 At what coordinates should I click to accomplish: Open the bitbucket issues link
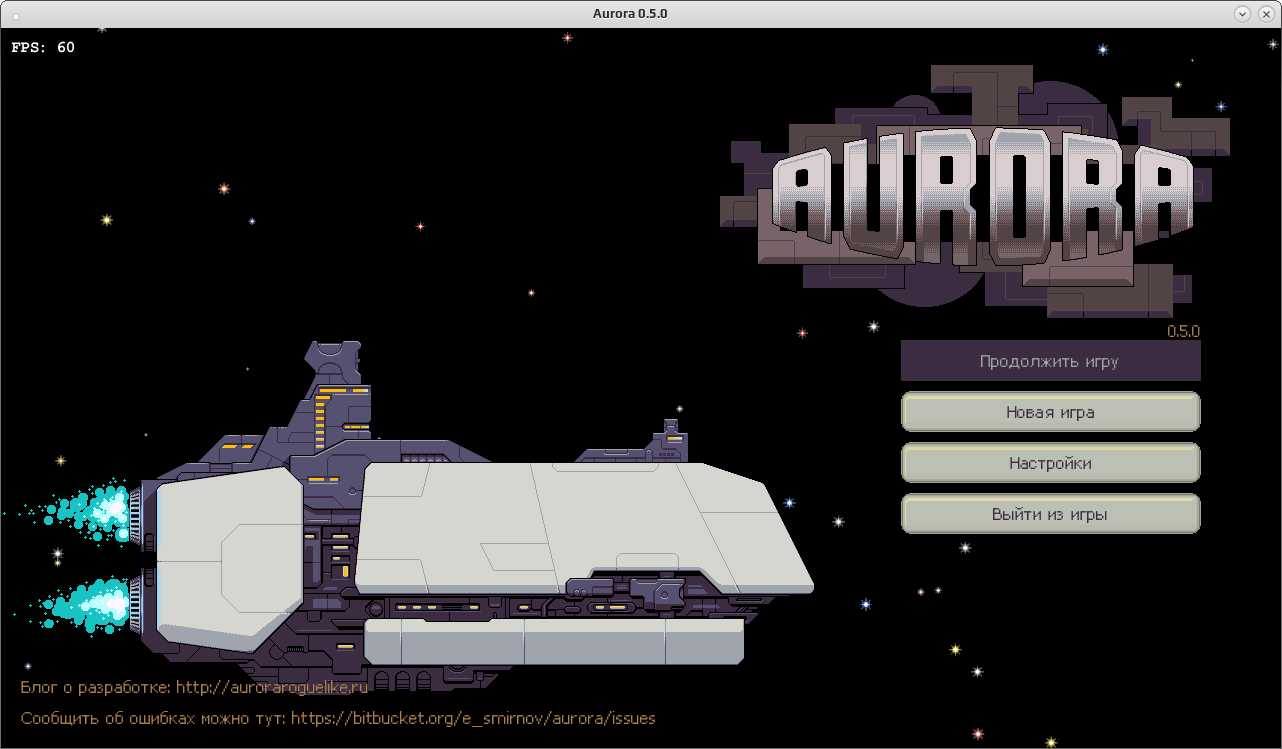(473, 718)
